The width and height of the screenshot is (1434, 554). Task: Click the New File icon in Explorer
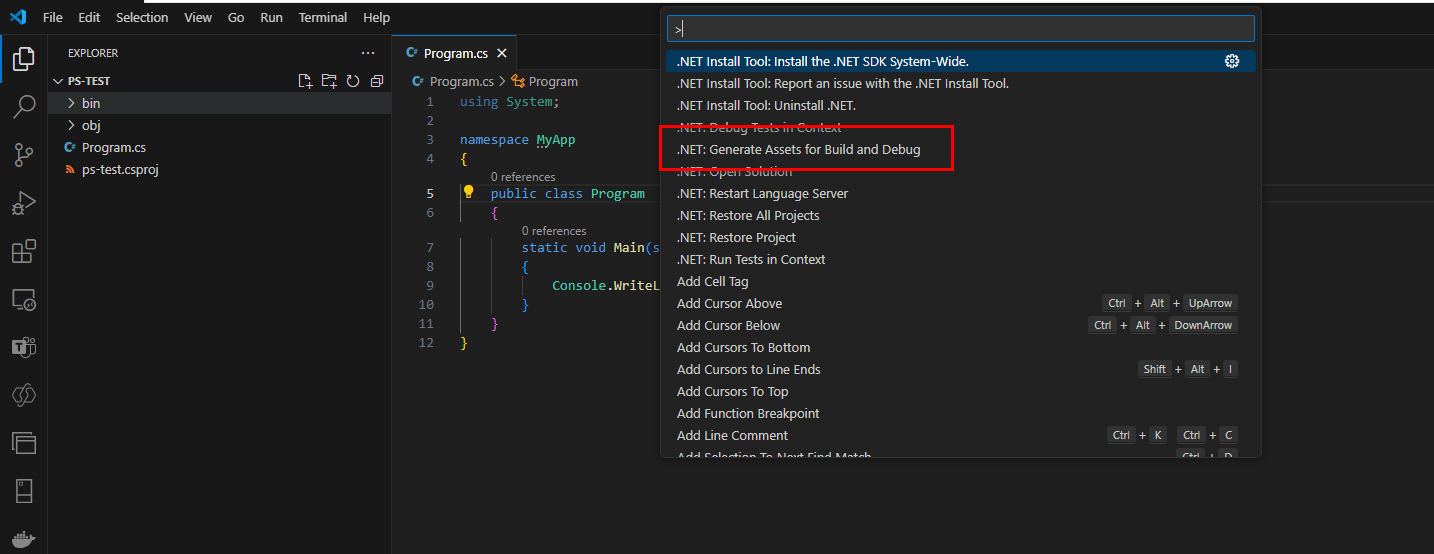(x=306, y=81)
